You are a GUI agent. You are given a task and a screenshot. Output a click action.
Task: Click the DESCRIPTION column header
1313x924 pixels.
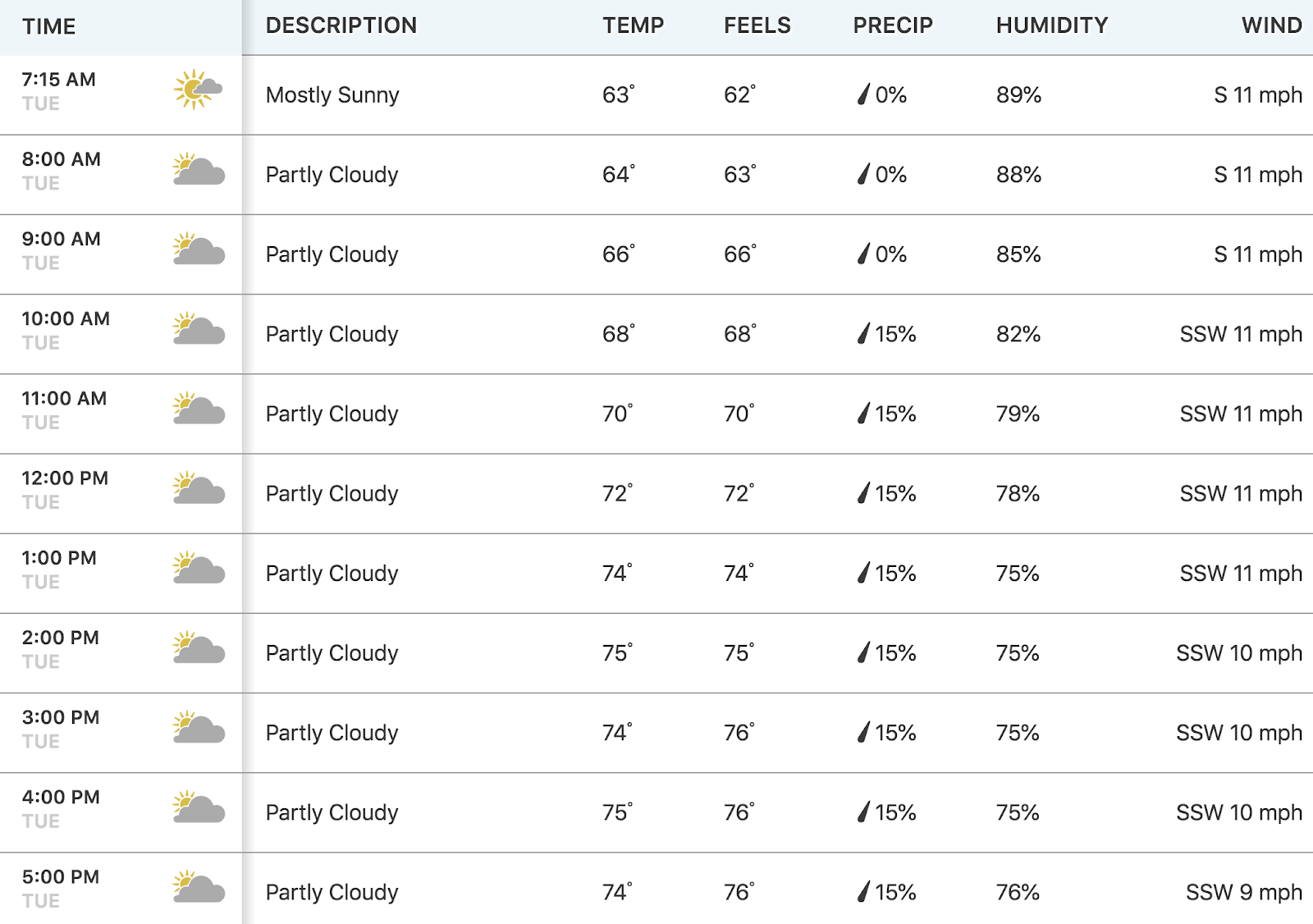[341, 25]
